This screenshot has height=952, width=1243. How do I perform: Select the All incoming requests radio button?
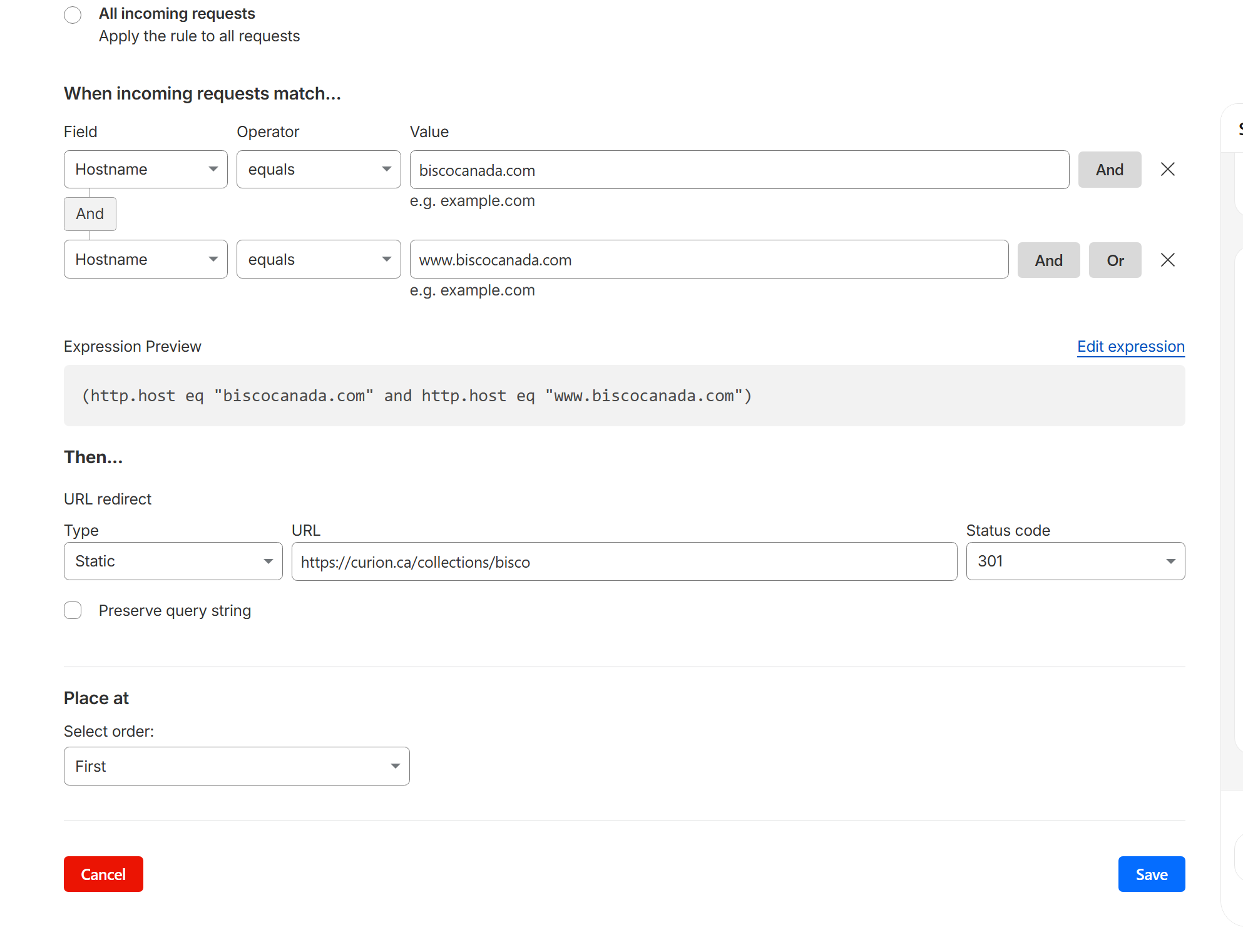(73, 15)
